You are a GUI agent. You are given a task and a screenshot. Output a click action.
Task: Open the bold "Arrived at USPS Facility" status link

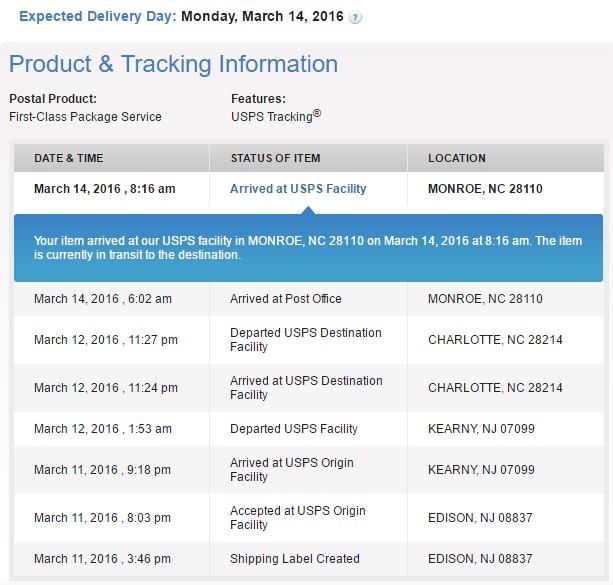(298, 188)
